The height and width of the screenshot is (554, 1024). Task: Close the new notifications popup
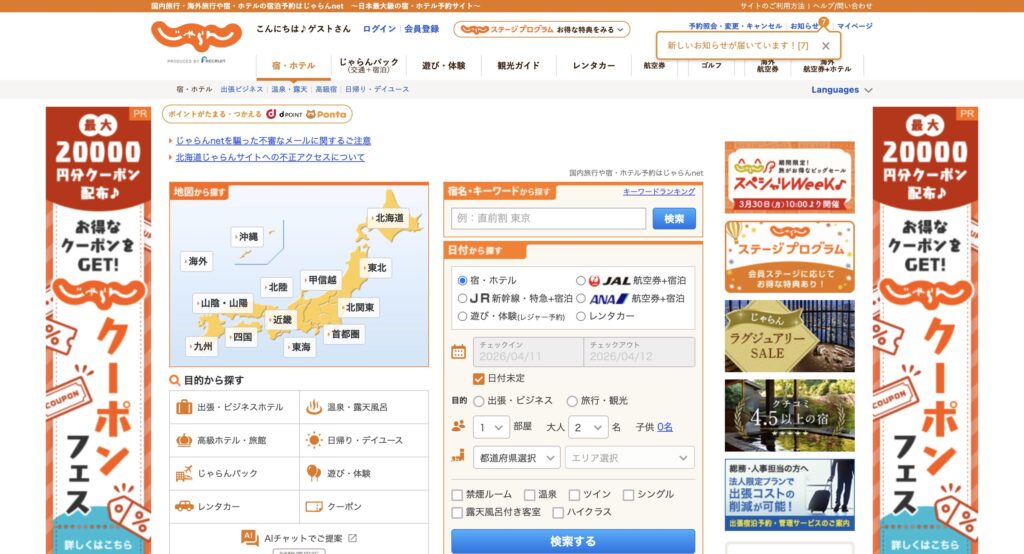tap(825, 46)
